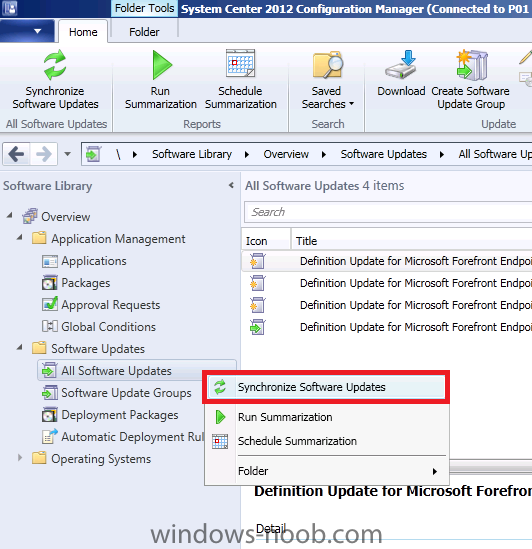Switch to the Folder ribbon tab

(144, 32)
